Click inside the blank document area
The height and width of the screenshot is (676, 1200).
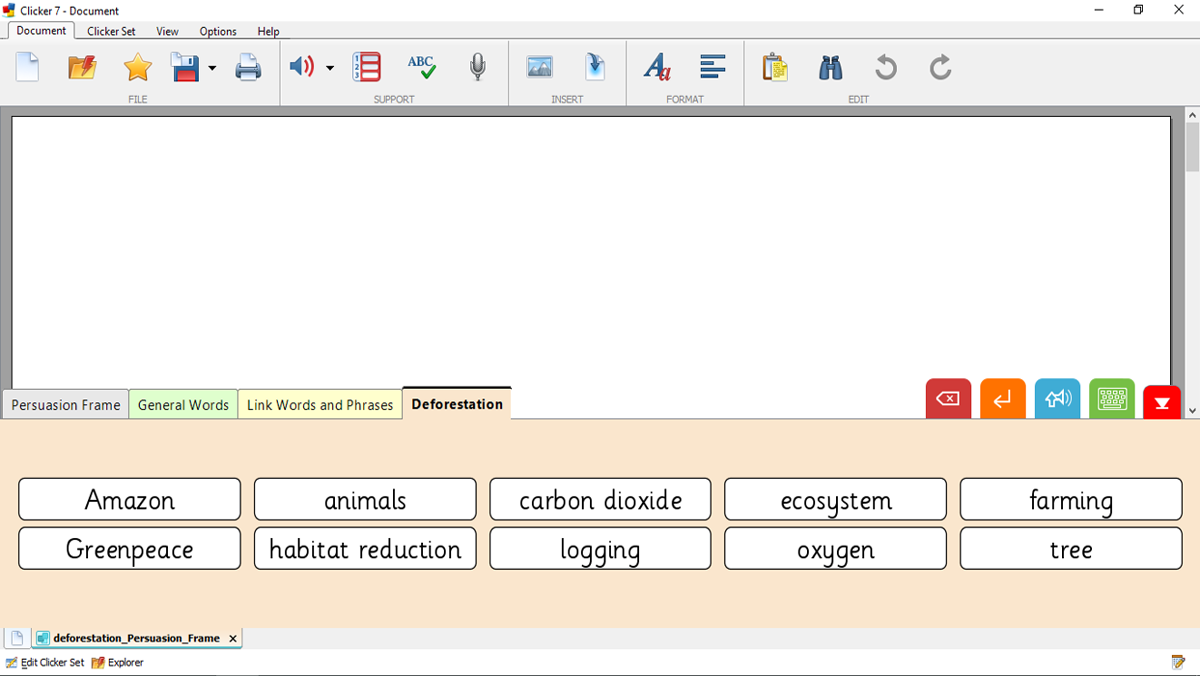(590, 250)
